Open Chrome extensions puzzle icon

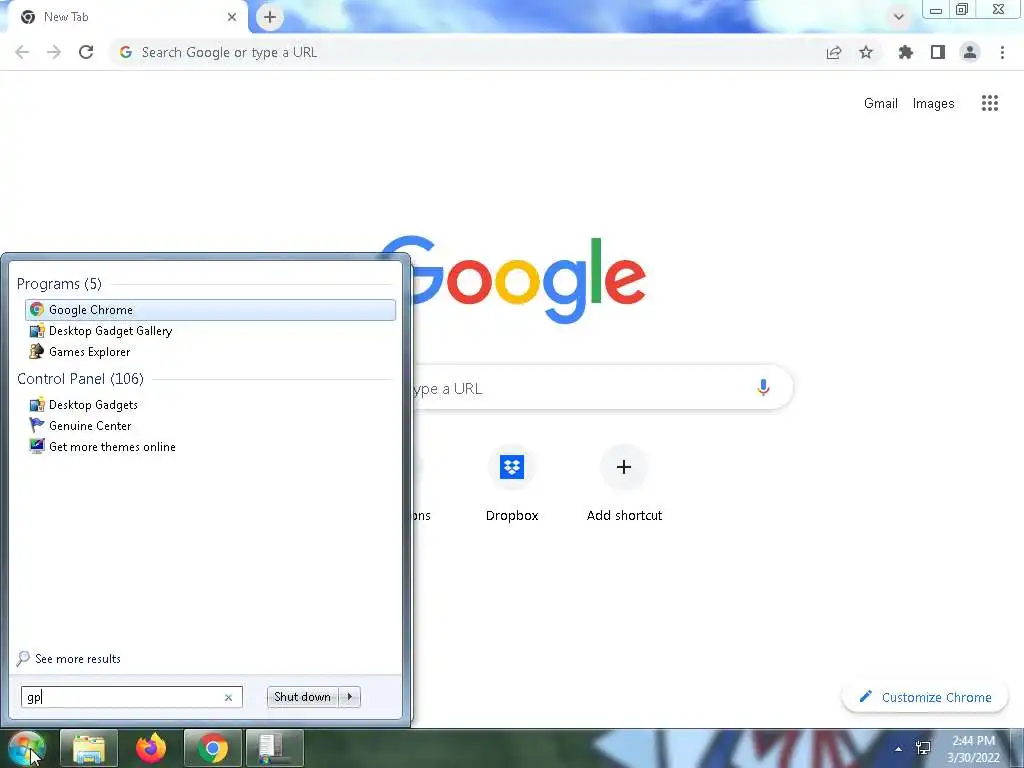point(906,52)
